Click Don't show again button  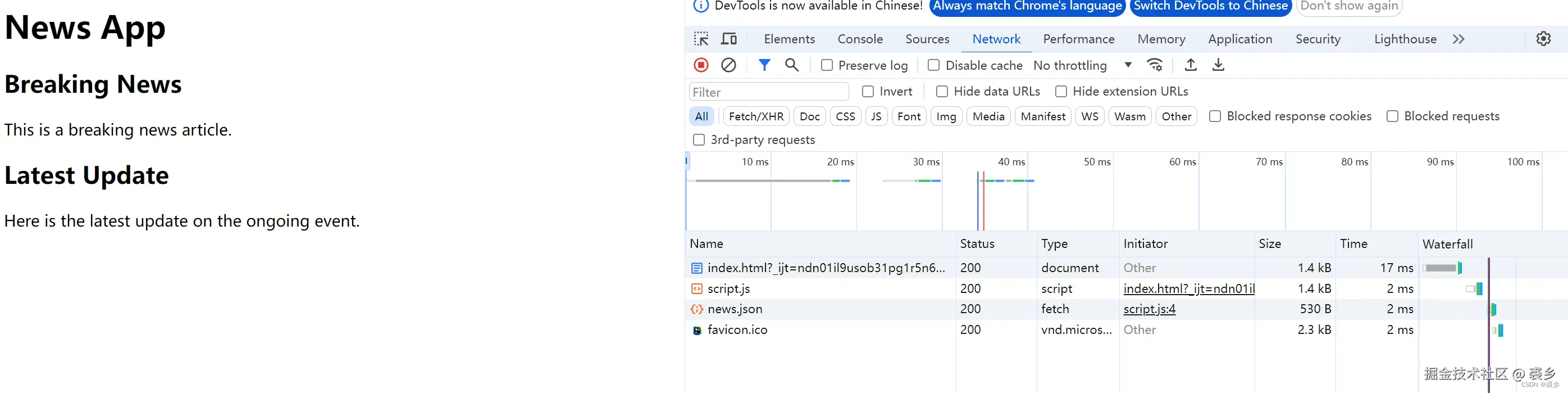click(1350, 7)
